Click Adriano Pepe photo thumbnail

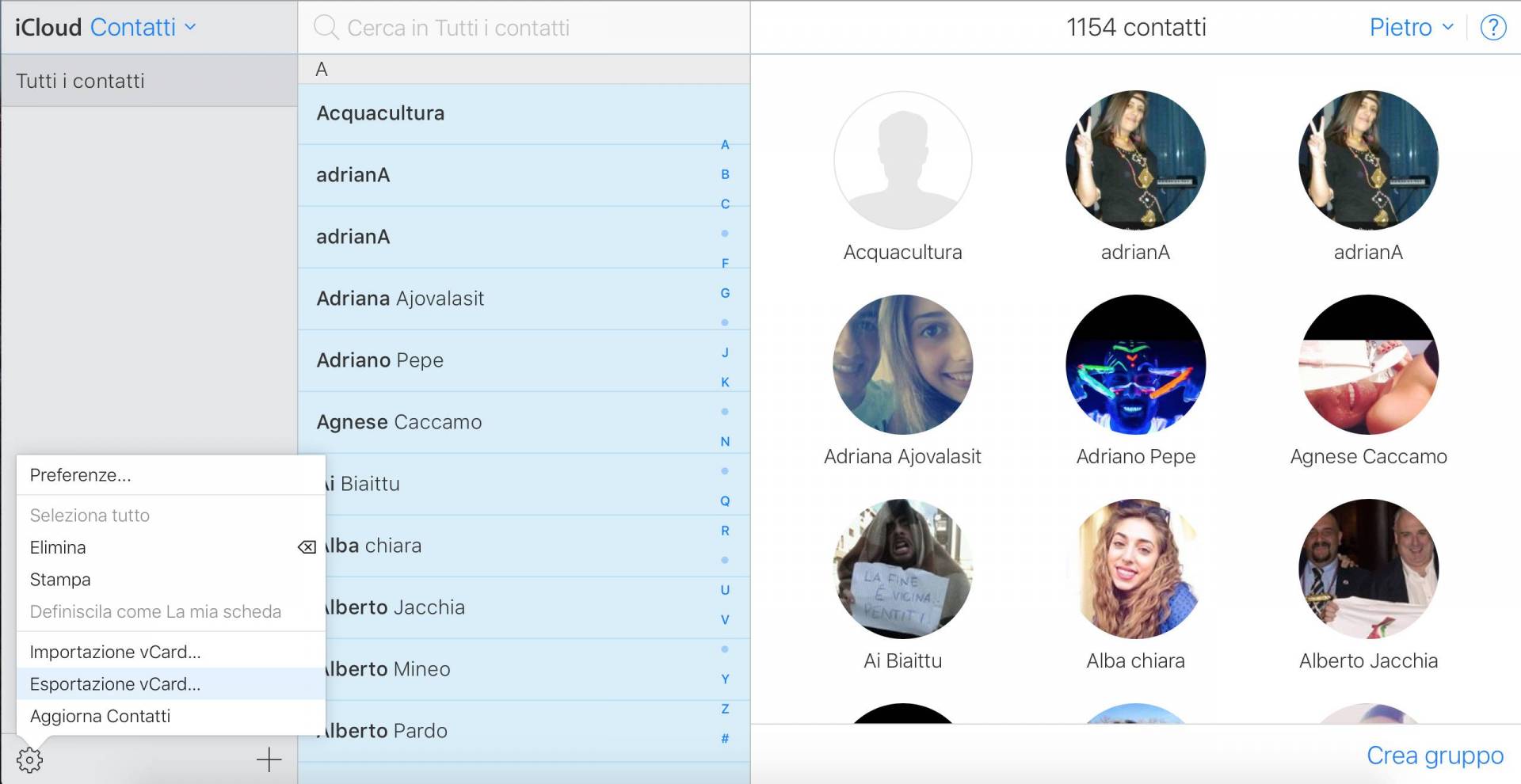tap(1135, 364)
